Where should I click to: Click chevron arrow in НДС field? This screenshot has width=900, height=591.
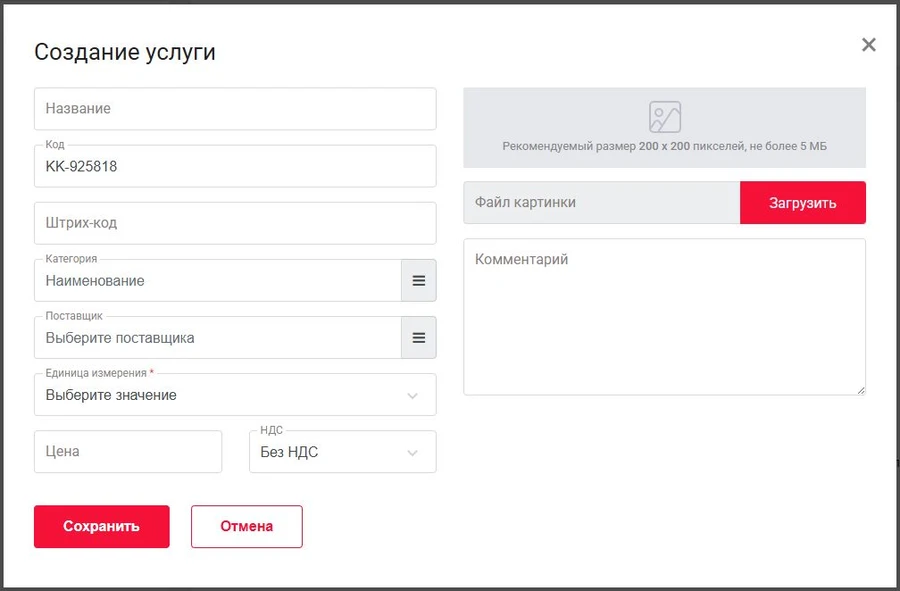pyautogui.click(x=412, y=453)
